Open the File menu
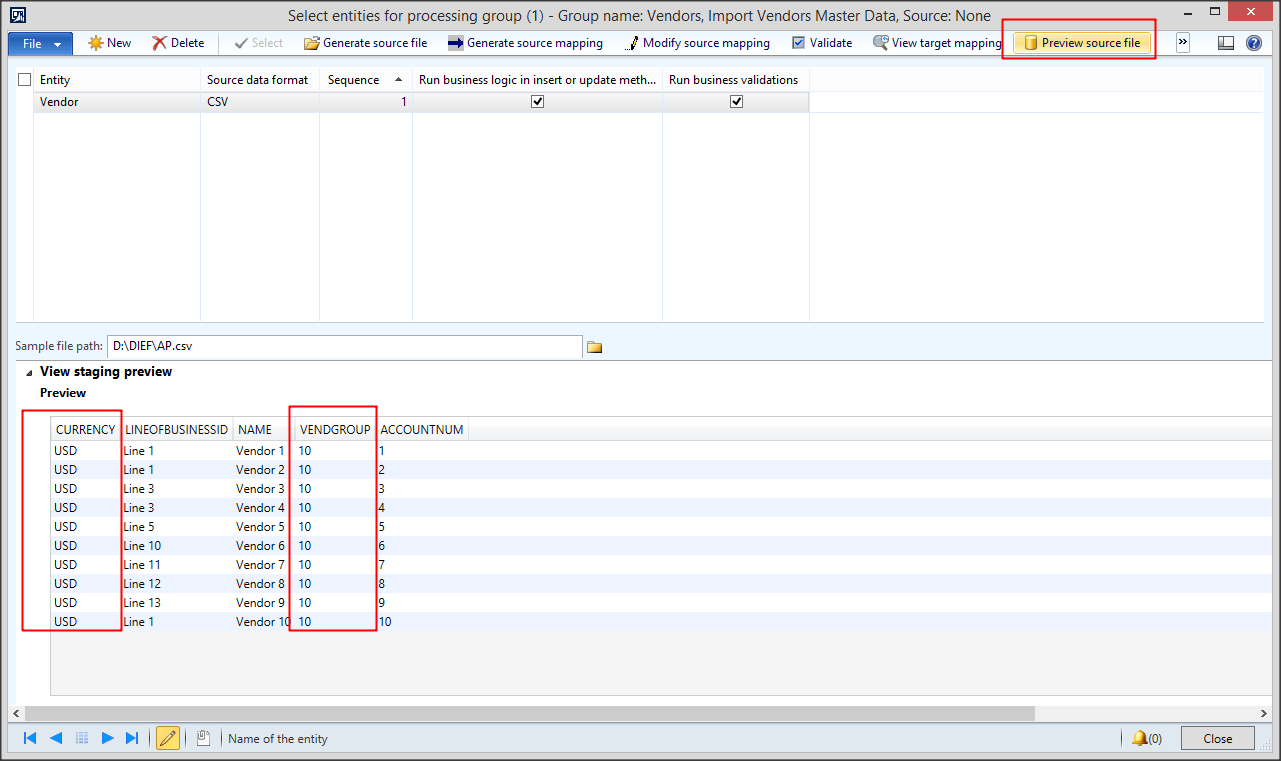The width and height of the screenshot is (1281, 761). coord(30,43)
